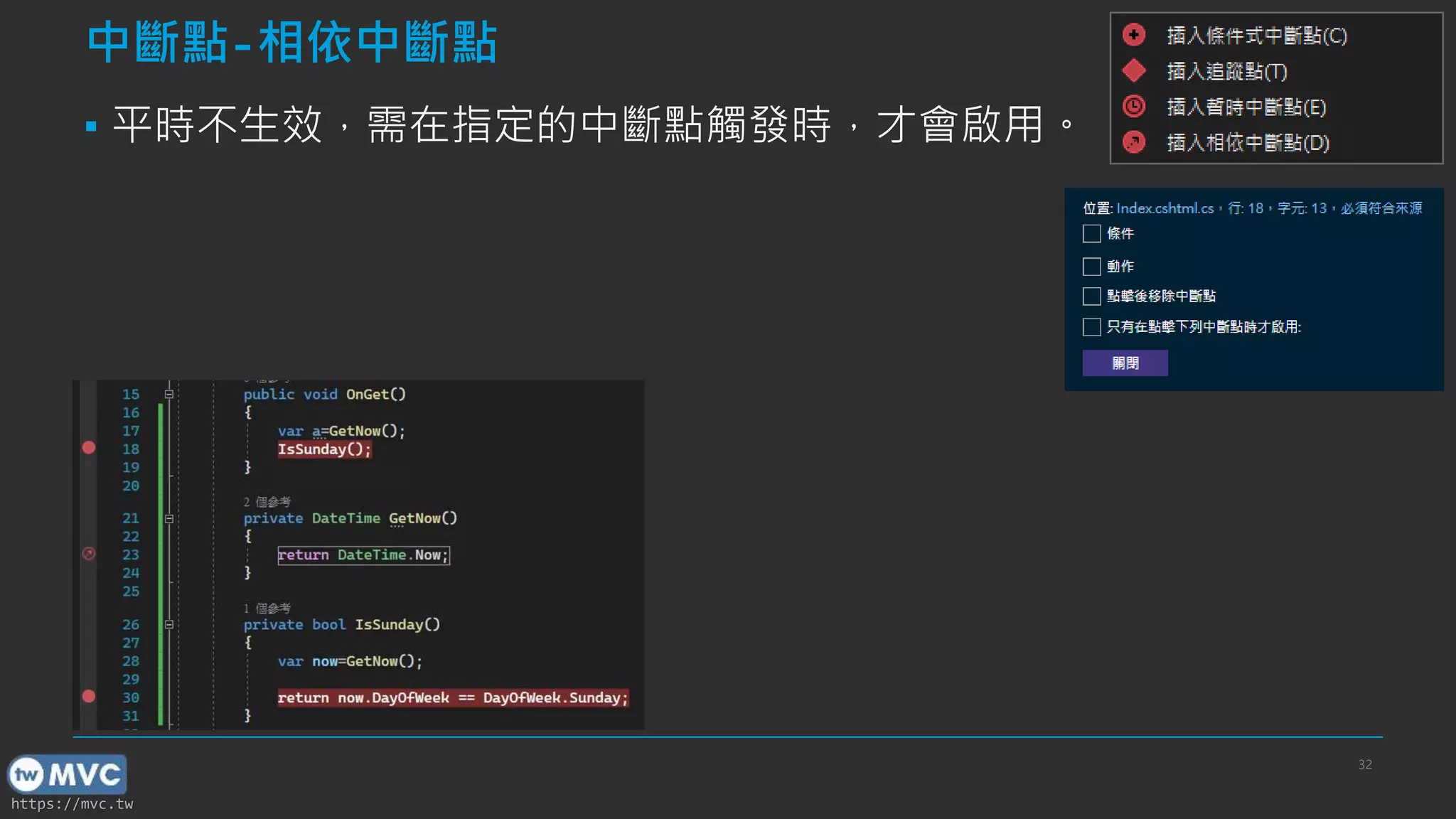Click the 'public void OnGet()' declaration
This screenshot has width=1456, height=819.
tap(325, 394)
